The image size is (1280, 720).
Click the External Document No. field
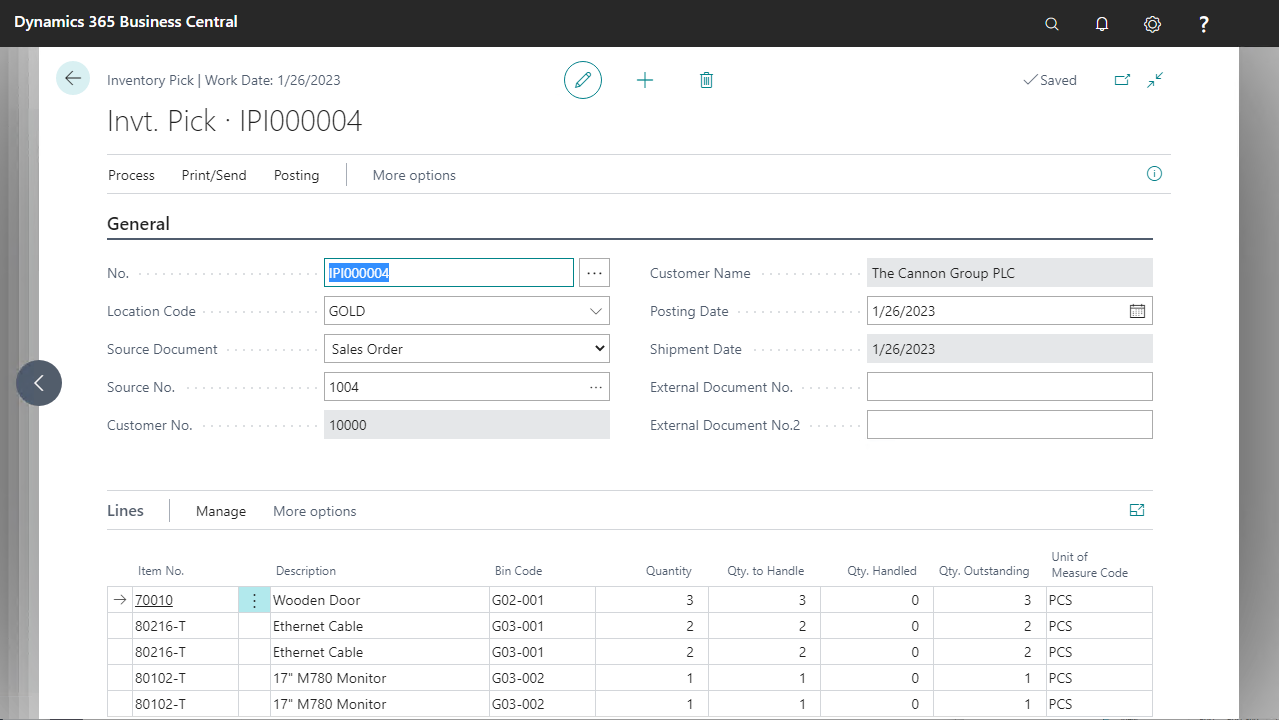coord(1009,387)
